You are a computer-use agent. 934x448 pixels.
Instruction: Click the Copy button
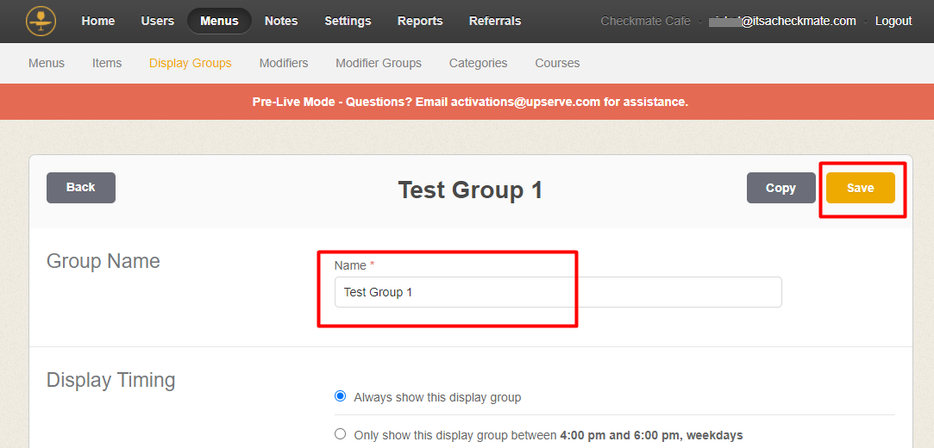coord(781,188)
